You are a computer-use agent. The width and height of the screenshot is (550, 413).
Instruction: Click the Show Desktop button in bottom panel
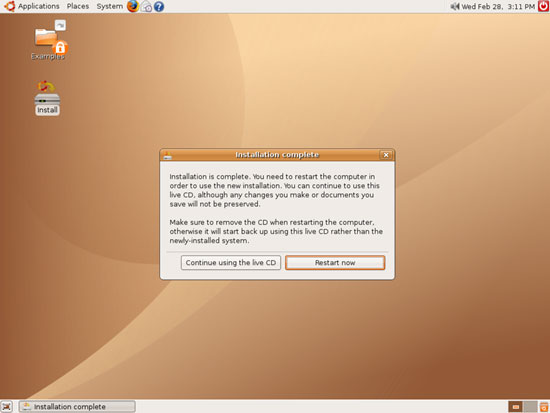(7, 407)
